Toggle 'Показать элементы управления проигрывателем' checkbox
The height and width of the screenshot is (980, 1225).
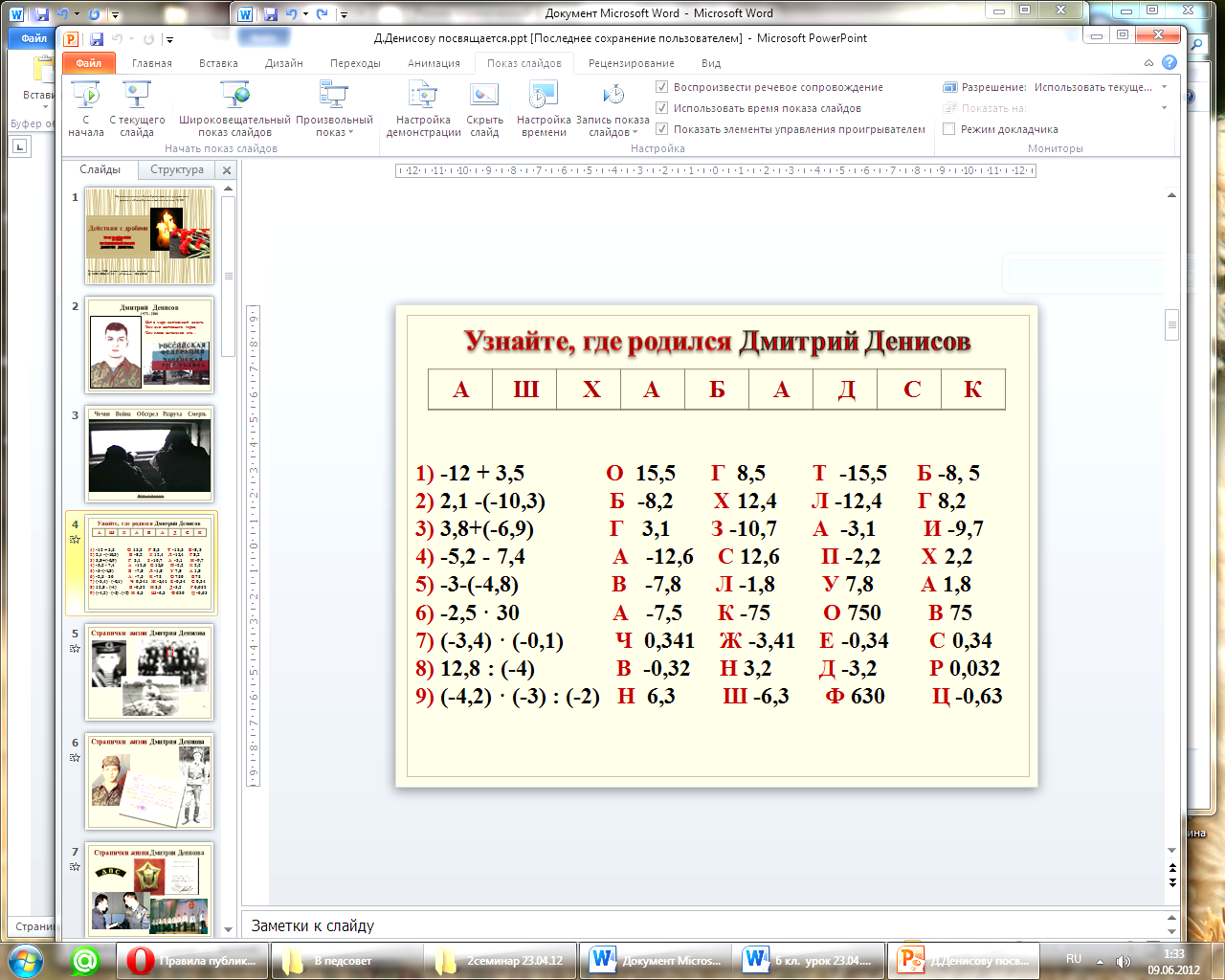661,129
